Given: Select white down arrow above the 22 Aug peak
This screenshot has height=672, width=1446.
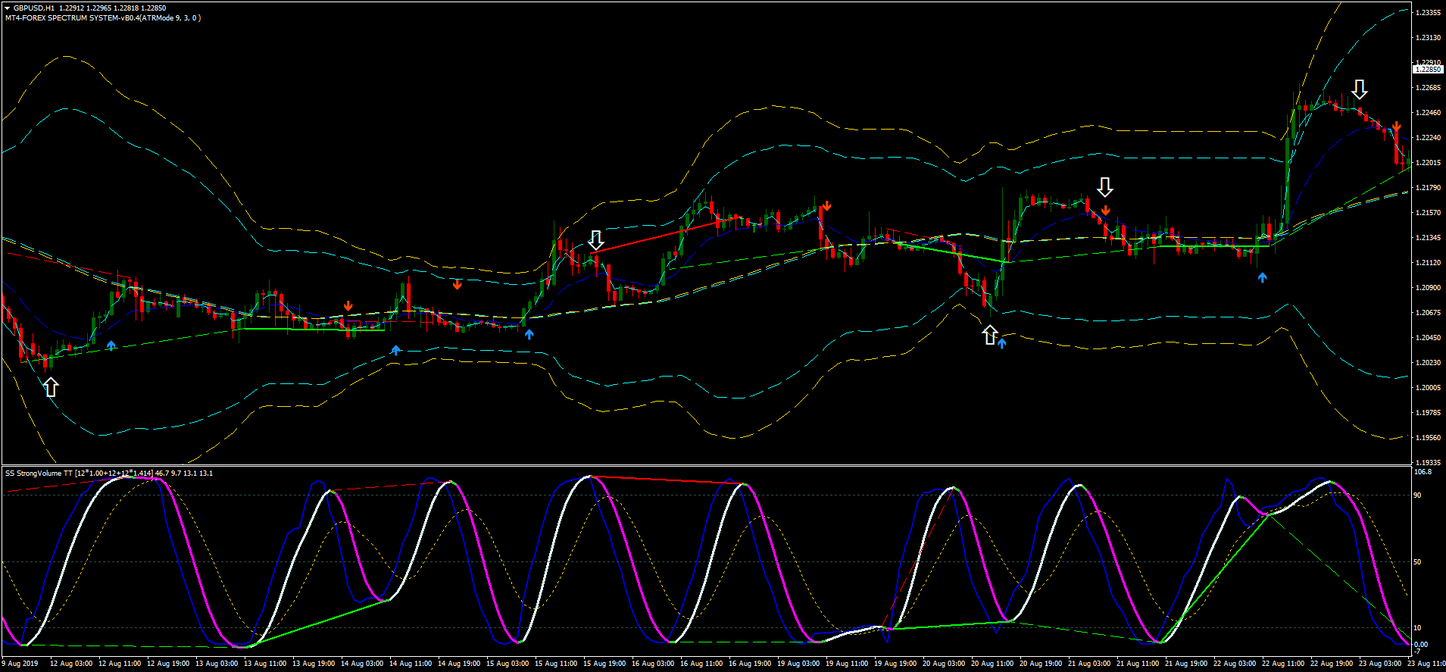Looking at the screenshot, I should (x=1359, y=90).
